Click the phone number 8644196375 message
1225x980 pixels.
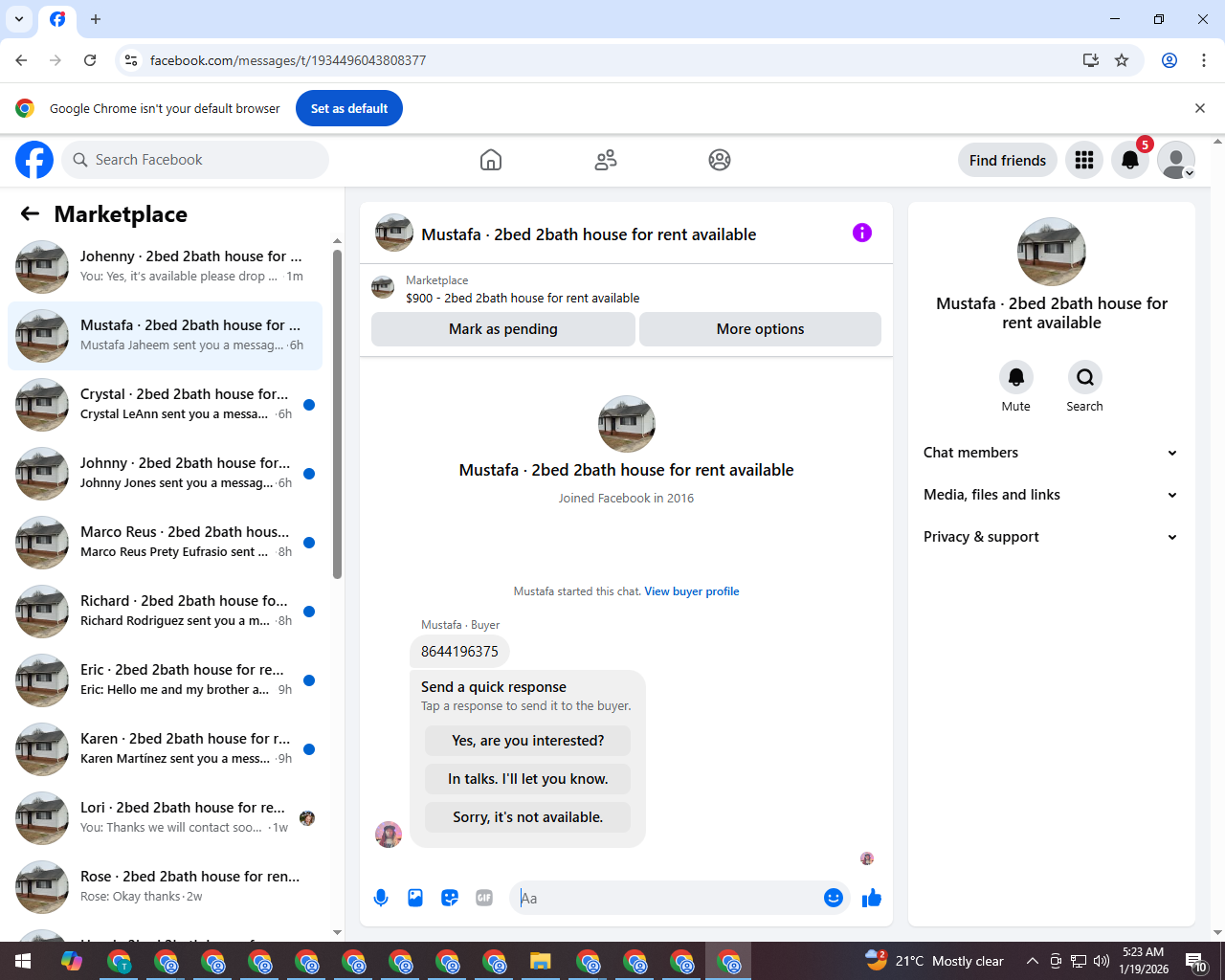pos(459,652)
